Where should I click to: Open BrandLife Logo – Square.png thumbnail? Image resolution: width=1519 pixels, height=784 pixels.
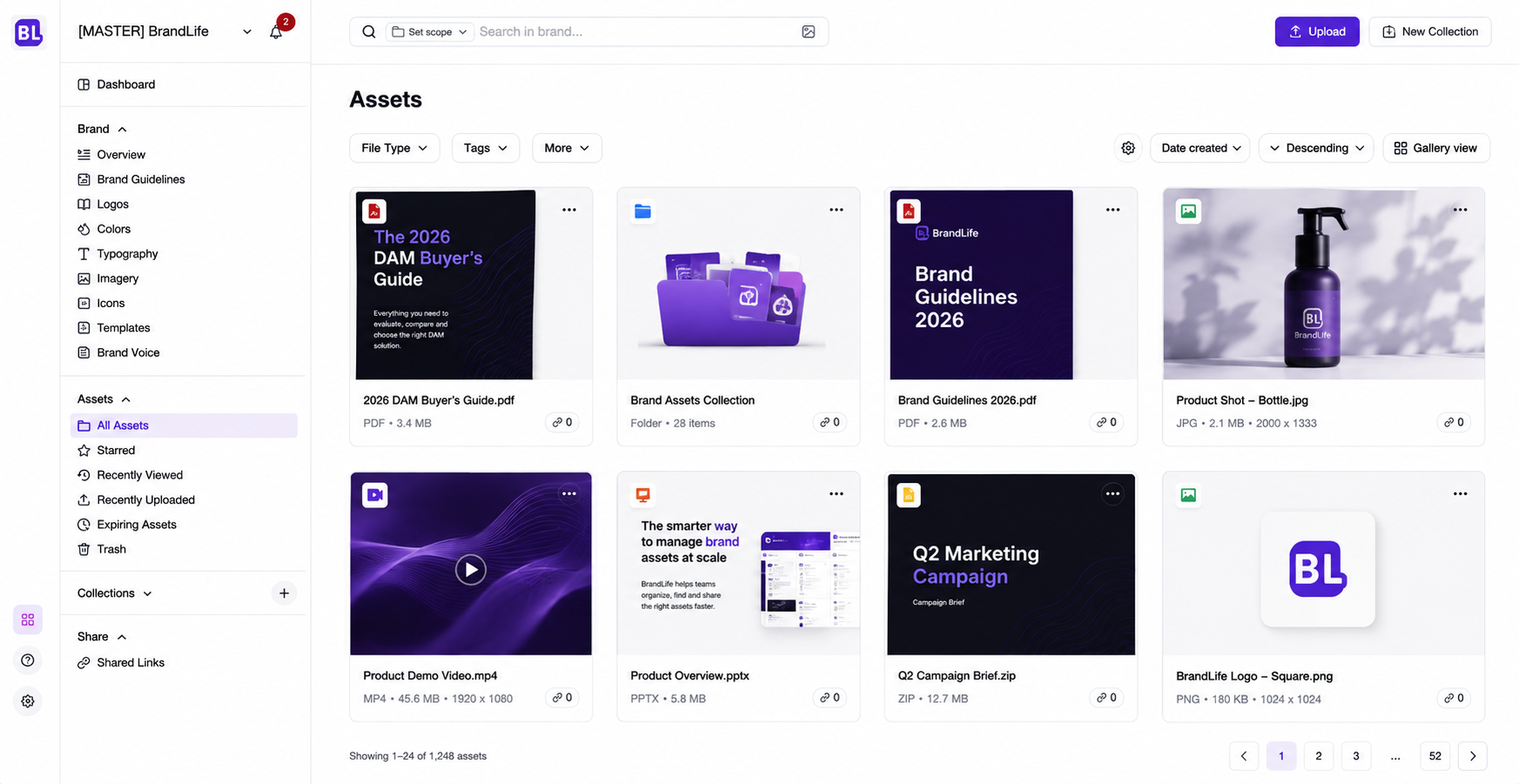pyautogui.click(x=1323, y=564)
